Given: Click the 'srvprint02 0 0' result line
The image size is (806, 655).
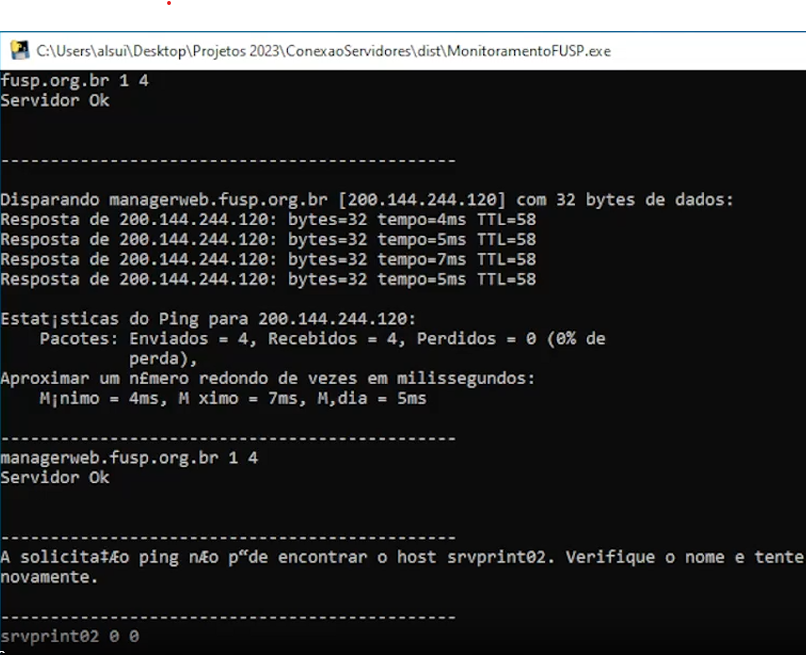Looking at the screenshot, I should (x=70, y=636).
